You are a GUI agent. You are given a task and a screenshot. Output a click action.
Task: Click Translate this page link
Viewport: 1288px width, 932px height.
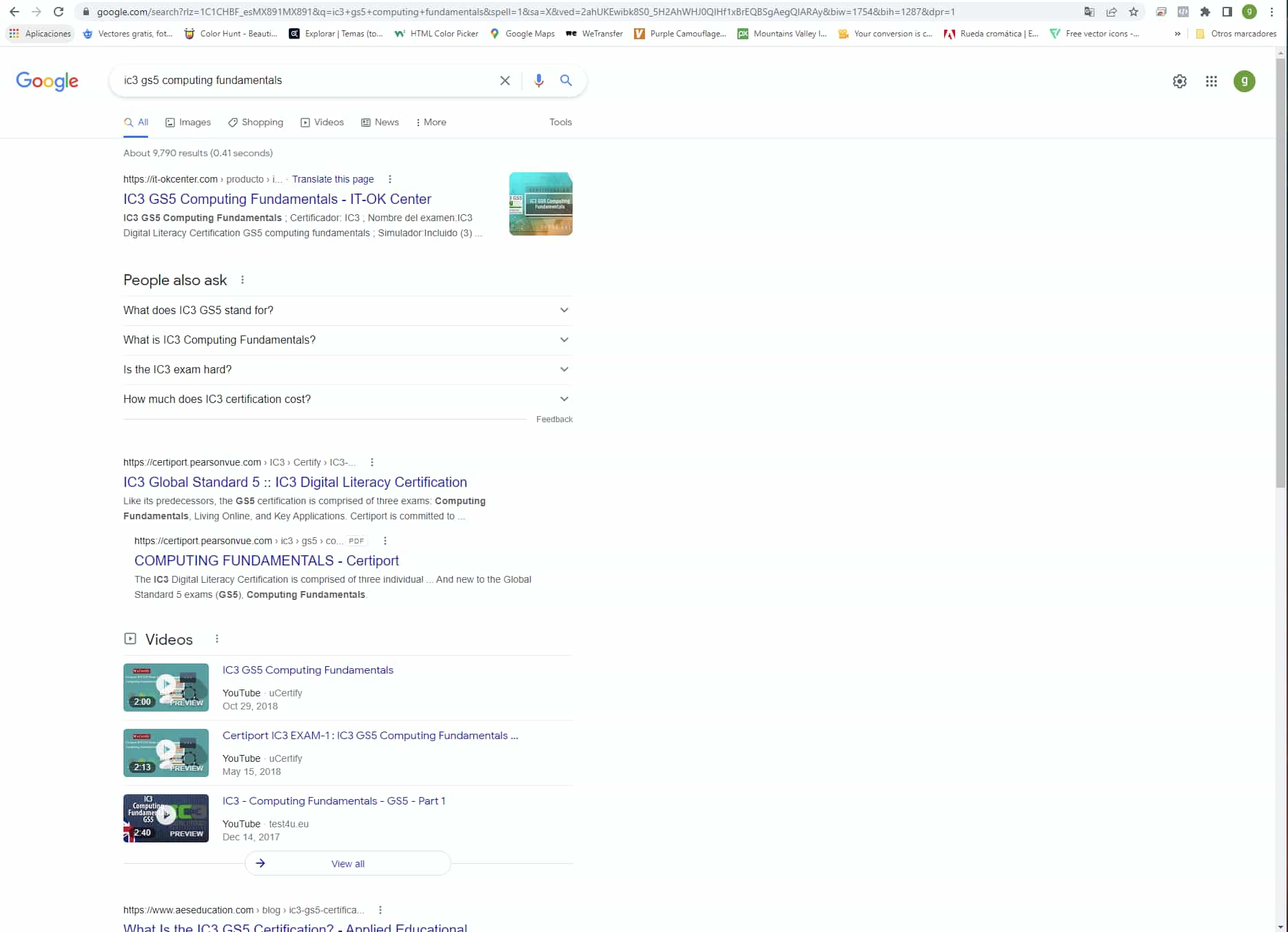point(333,179)
